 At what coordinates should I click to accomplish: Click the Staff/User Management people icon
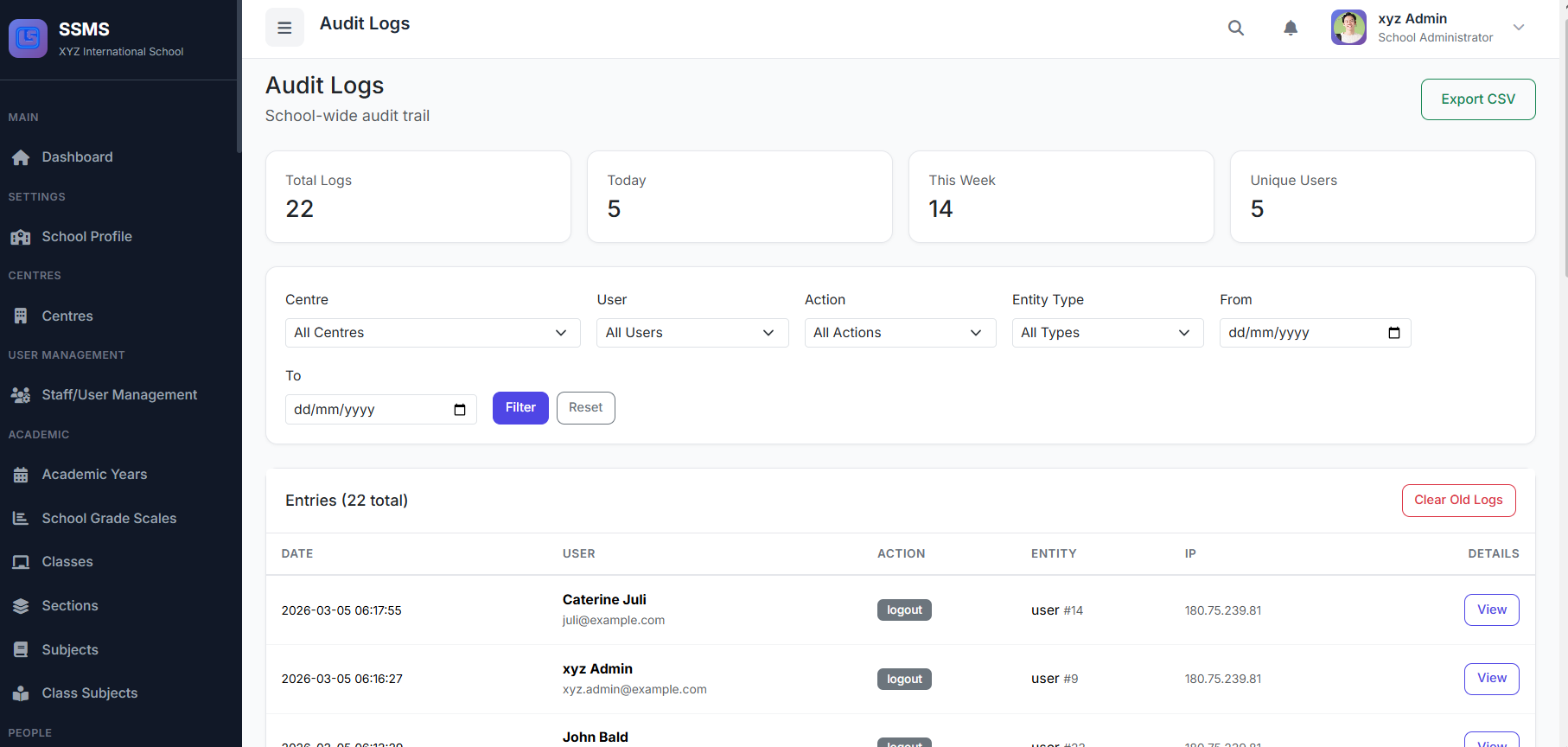[x=21, y=395]
